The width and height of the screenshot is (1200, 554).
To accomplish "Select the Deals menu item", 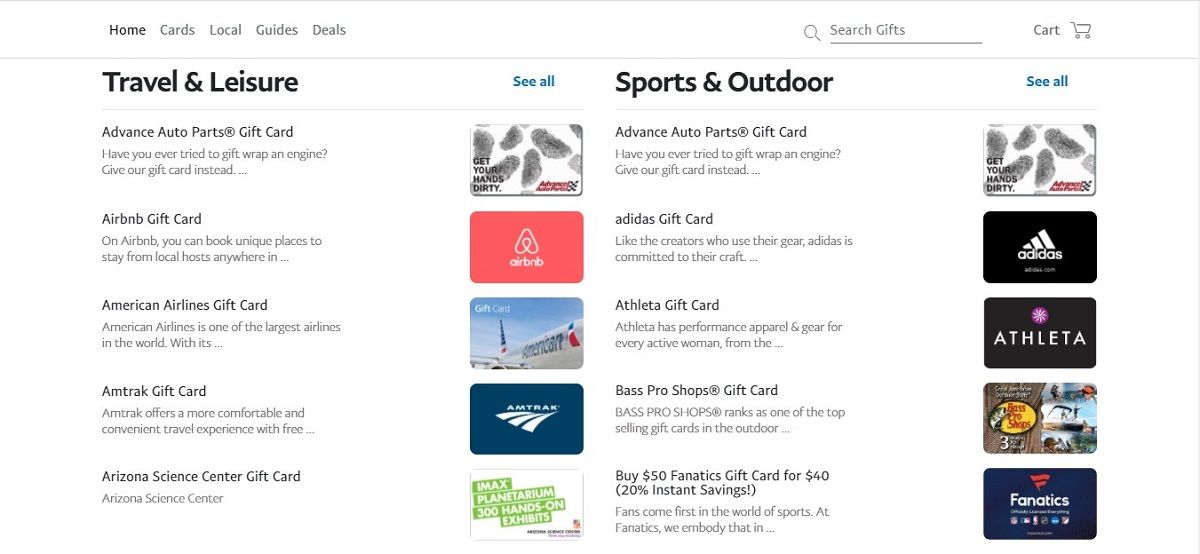I will click(x=329, y=30).
